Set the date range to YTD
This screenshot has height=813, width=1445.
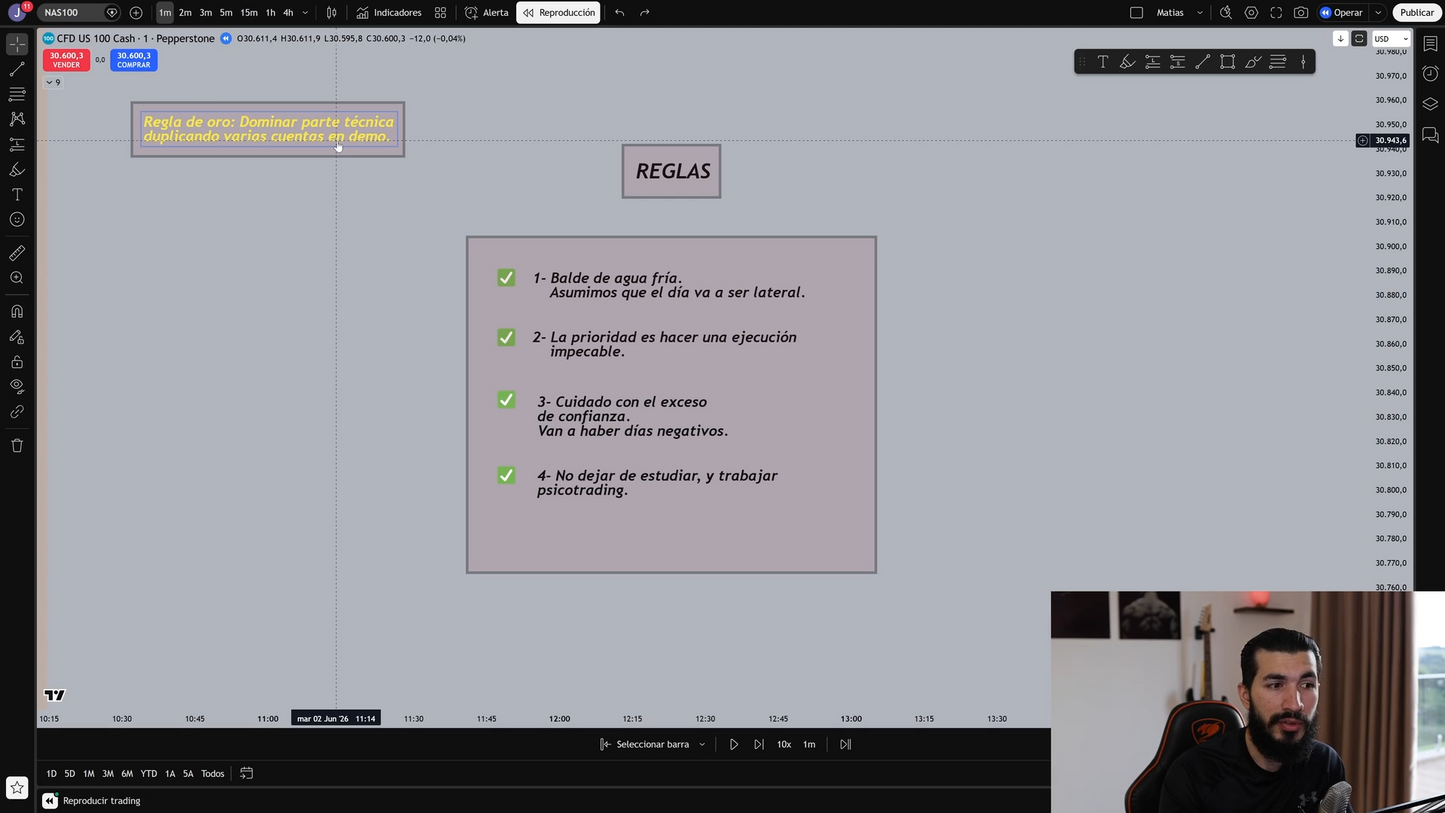coord(149,773)
